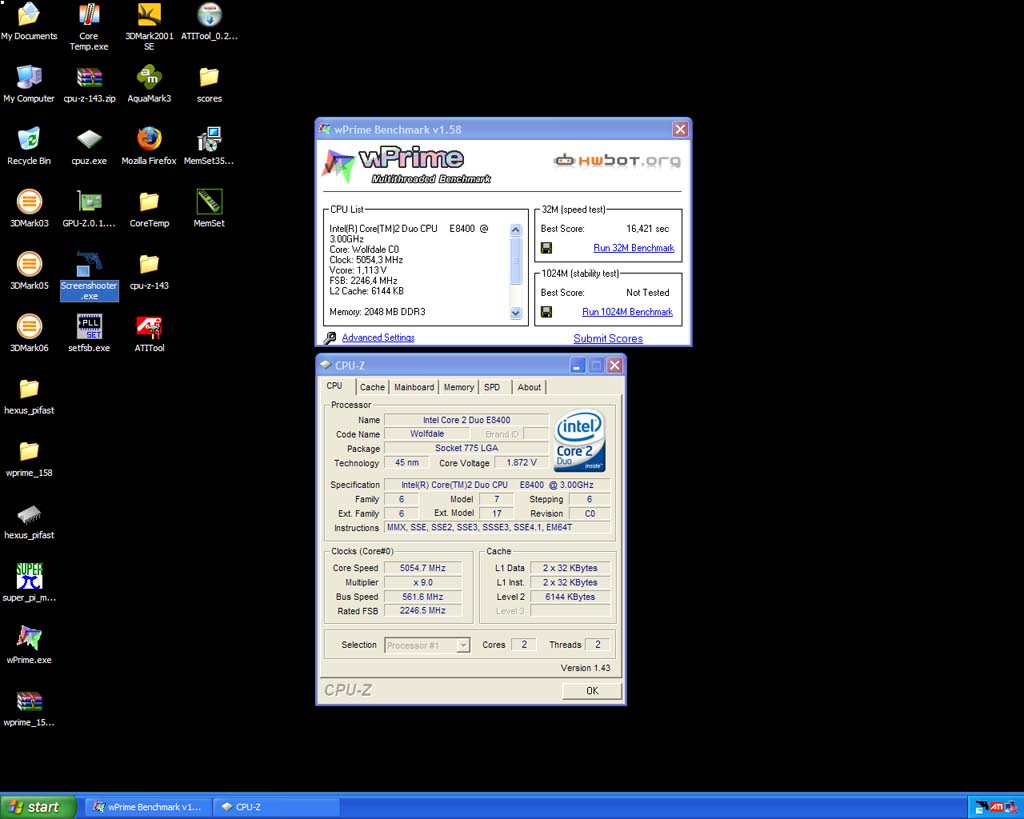Select setfsb.exe desktop icon
Viewport: 1024px width, 819px height.
[x=89, y=334]
